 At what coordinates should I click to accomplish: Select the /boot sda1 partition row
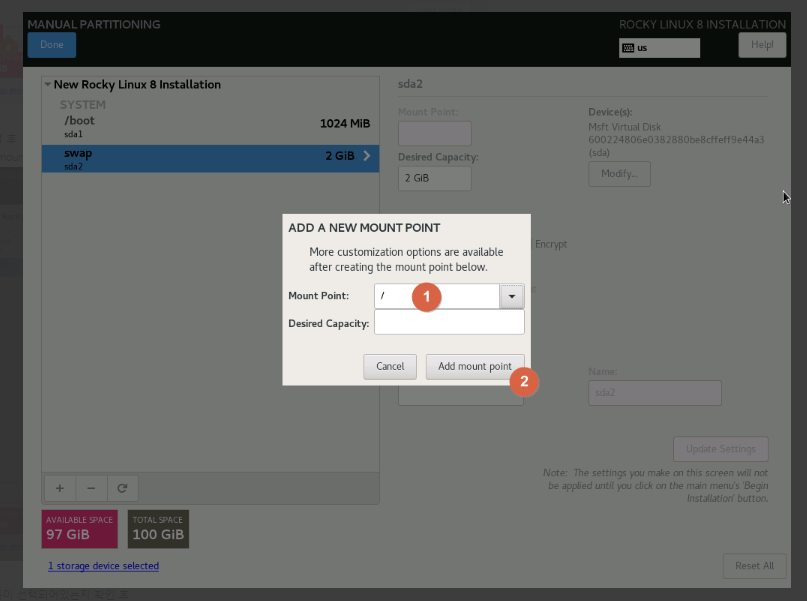pyautogui.click(x=210, y=126)
